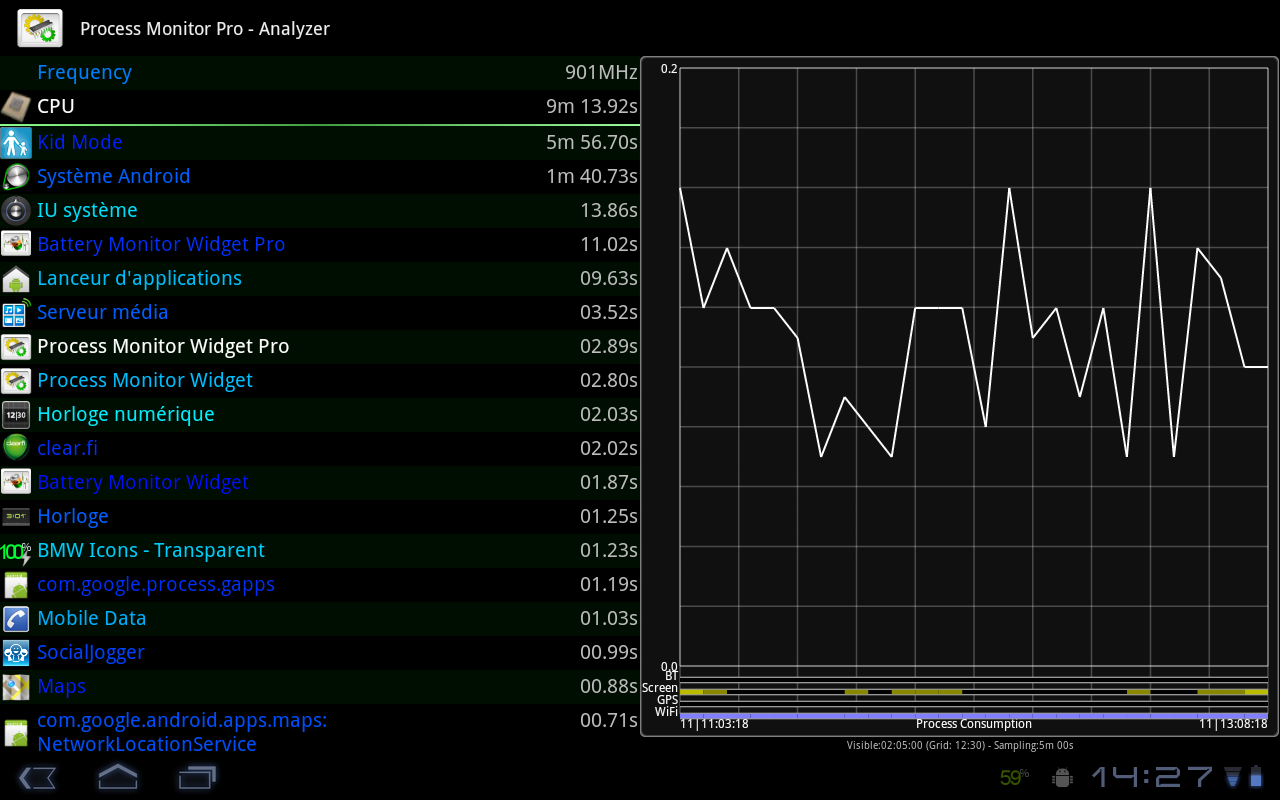1280x800 pixels.
Task: Tap the WiFi state timeline bar
Action: point(974,715)
